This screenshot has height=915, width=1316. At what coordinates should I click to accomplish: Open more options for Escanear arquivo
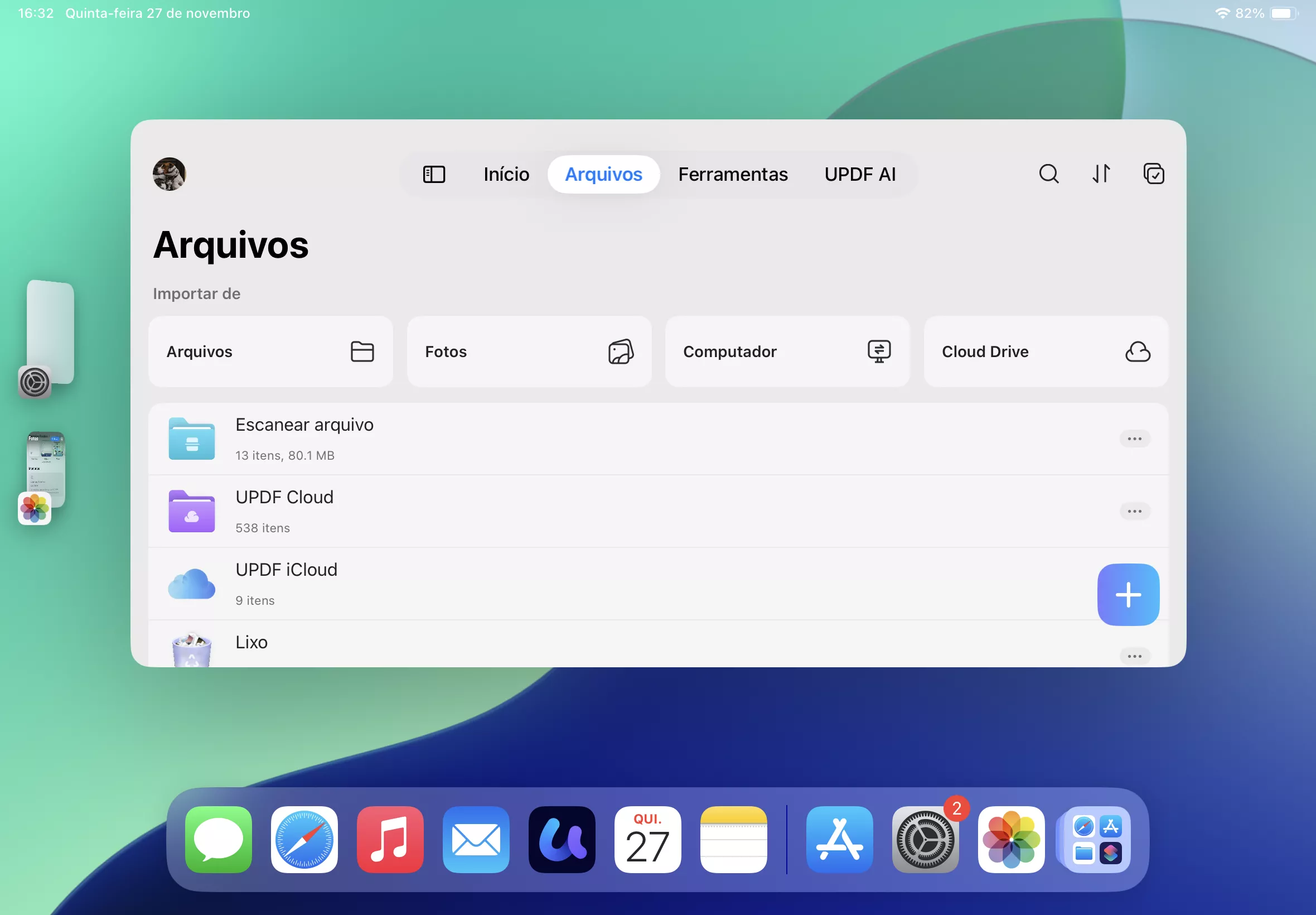[x=1134, y=439]
